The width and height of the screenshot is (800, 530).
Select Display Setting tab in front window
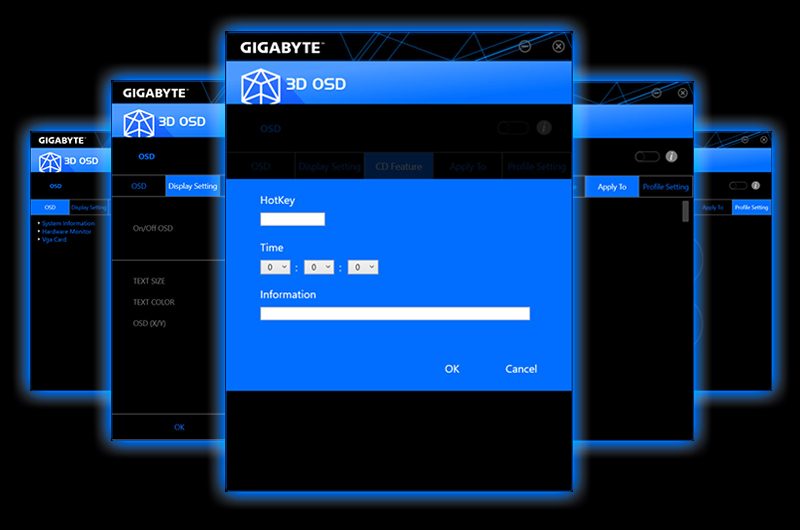coord(330,166)
